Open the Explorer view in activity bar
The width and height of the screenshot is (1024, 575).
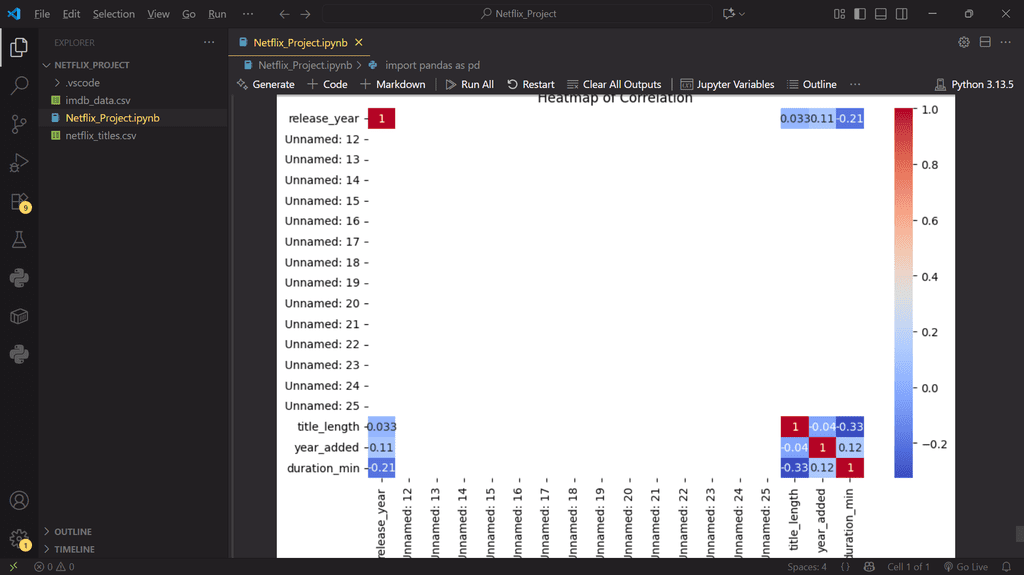coord(19,47)
